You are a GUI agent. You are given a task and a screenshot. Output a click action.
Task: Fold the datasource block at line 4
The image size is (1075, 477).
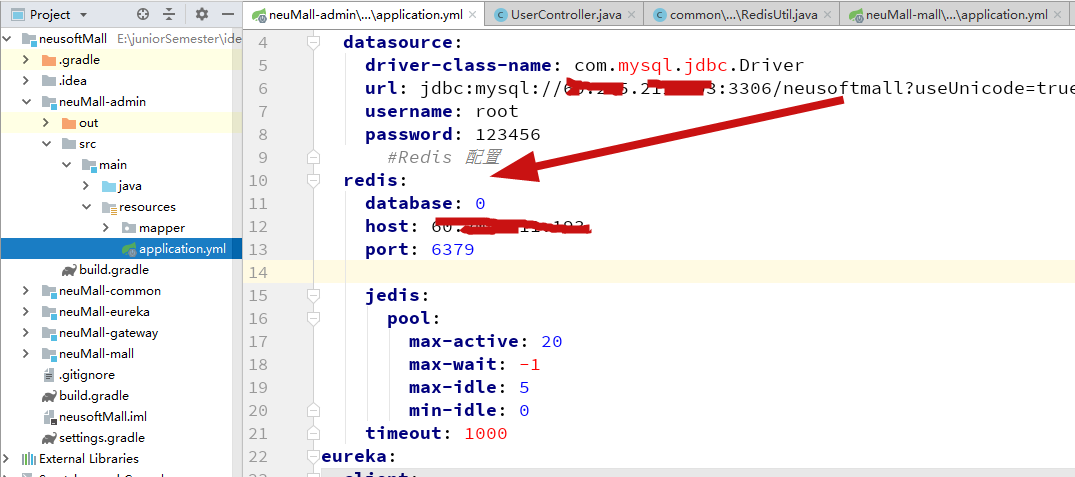point(313,42)
